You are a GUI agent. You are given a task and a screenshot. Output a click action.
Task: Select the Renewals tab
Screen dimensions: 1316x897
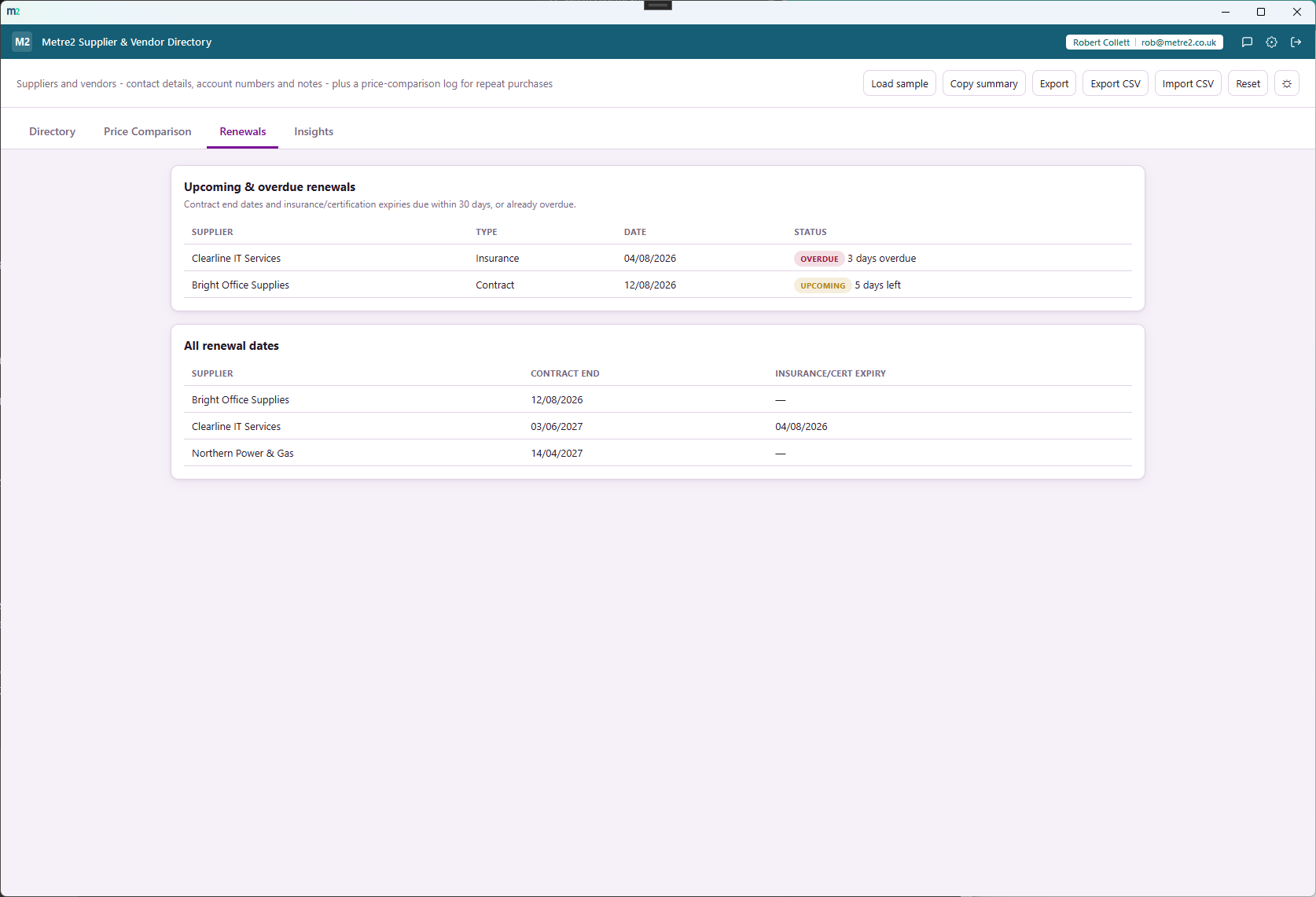coord(243,131)
